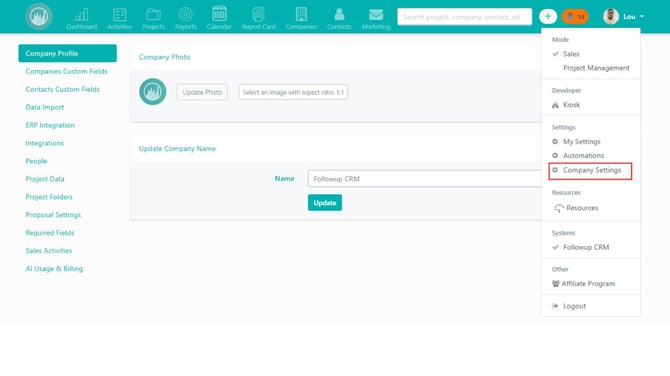
Task: Open the Reports target icon
Action: pyautogui.click(x=185, y=15)
